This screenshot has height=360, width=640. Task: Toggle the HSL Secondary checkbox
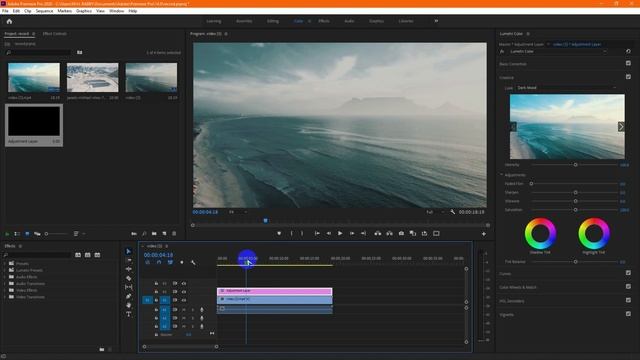coord(628,300)
